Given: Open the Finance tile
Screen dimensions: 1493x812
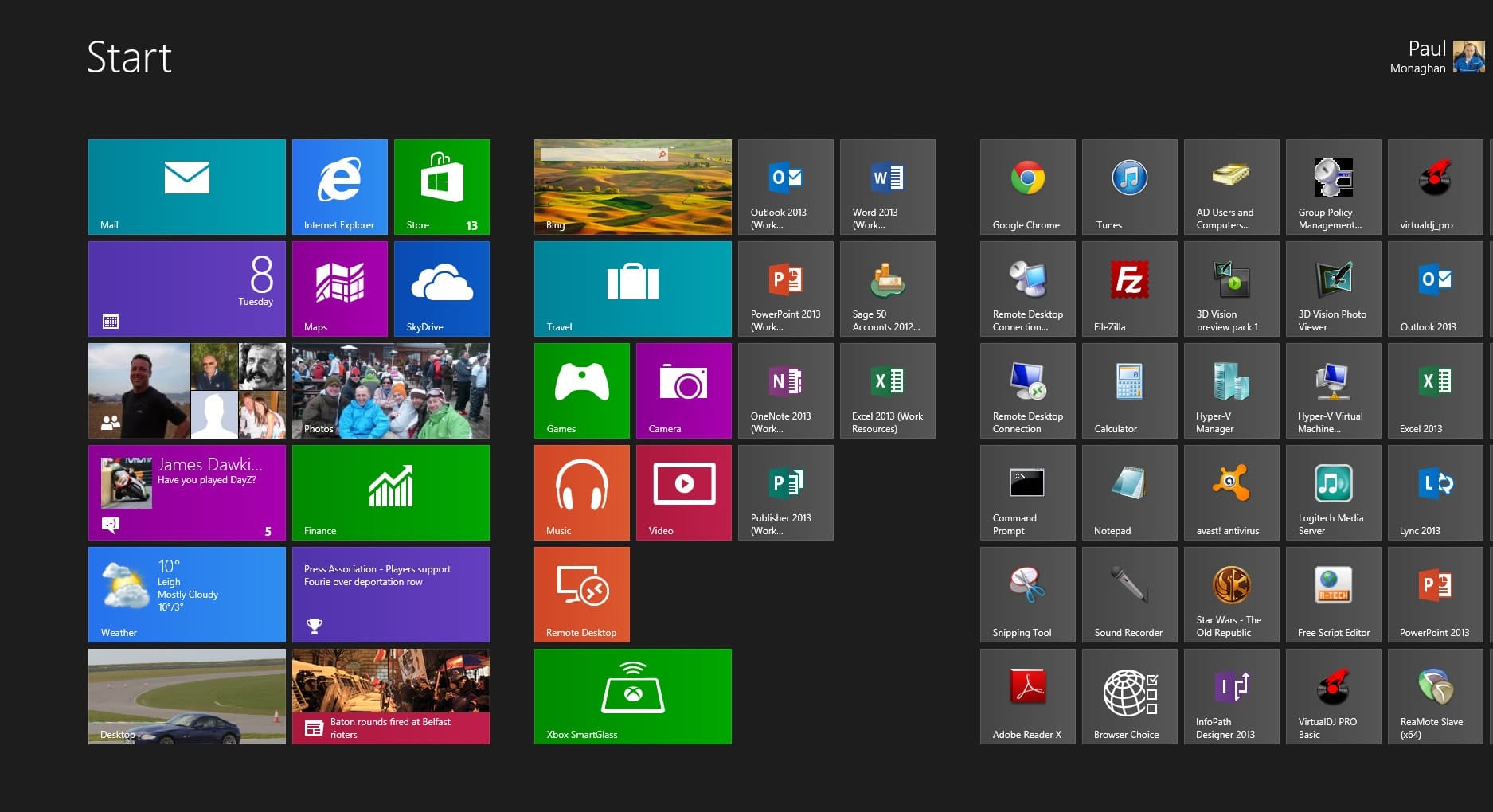Looking at the screenshot, I should (x=391, y=493).
